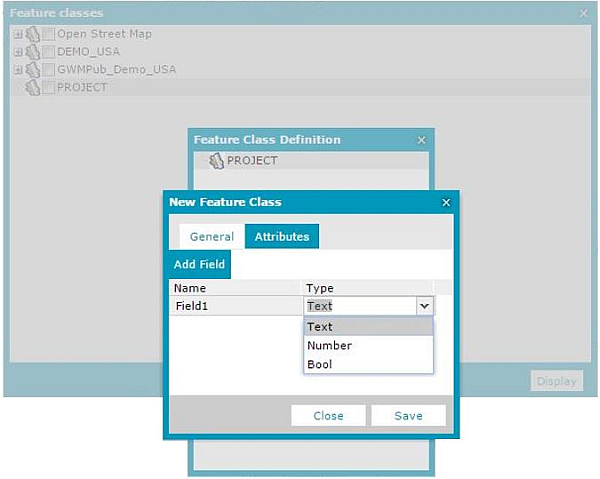
Task: Select the DEMO_USA label
Action: [88, 52]
